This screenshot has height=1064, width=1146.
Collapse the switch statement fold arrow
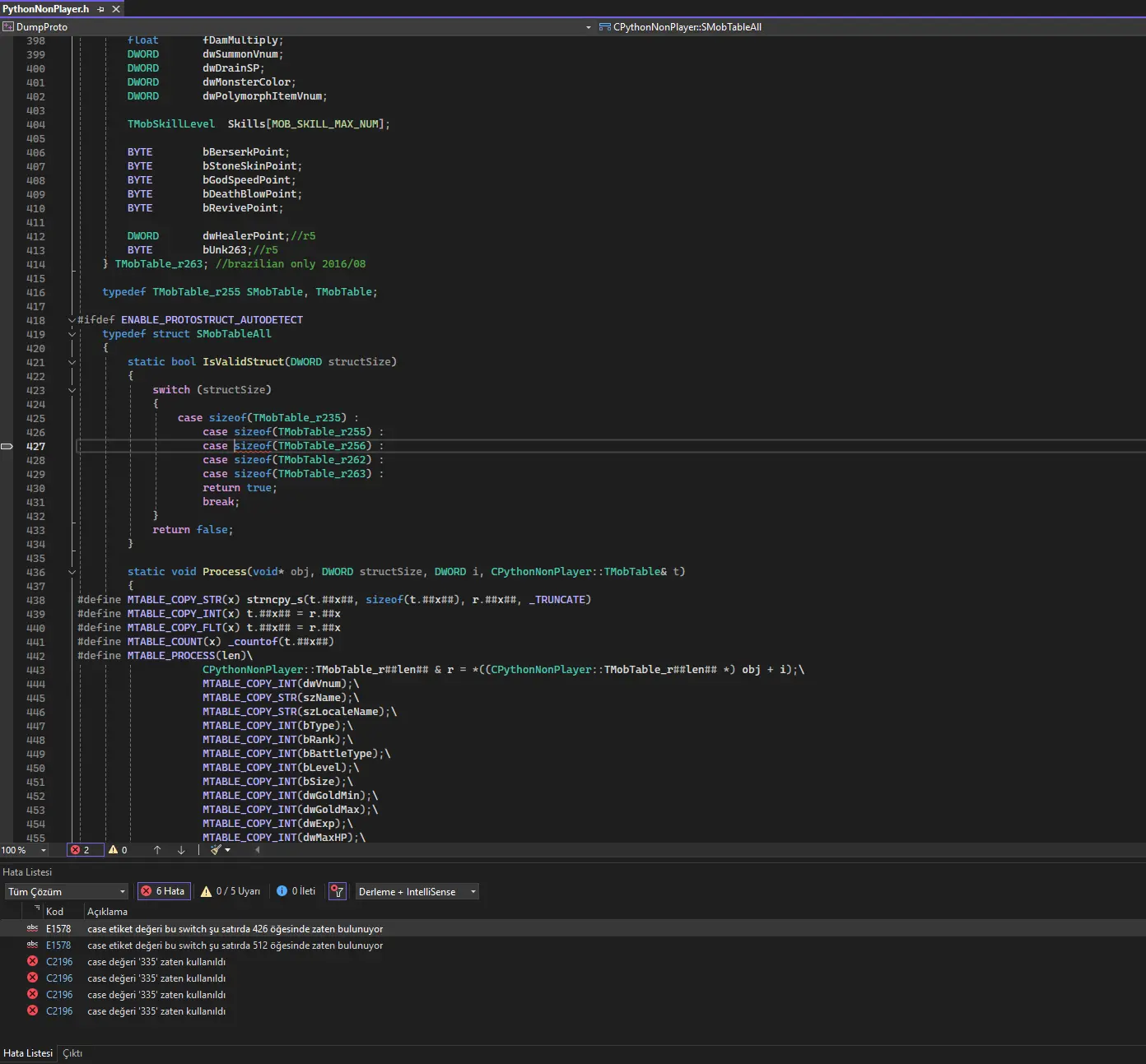[72, 390]
